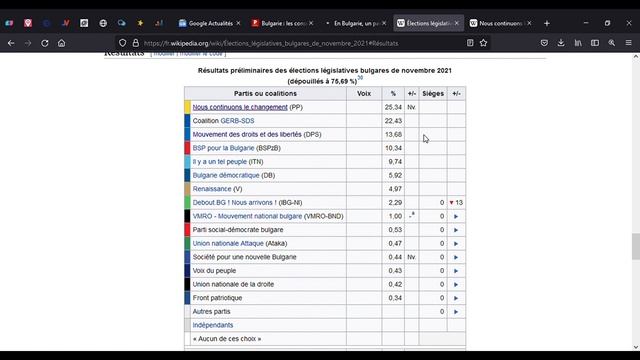Viewport: 640px width, 360px height.
Task: Open the hamburger application menu
Action: (629, 43)
